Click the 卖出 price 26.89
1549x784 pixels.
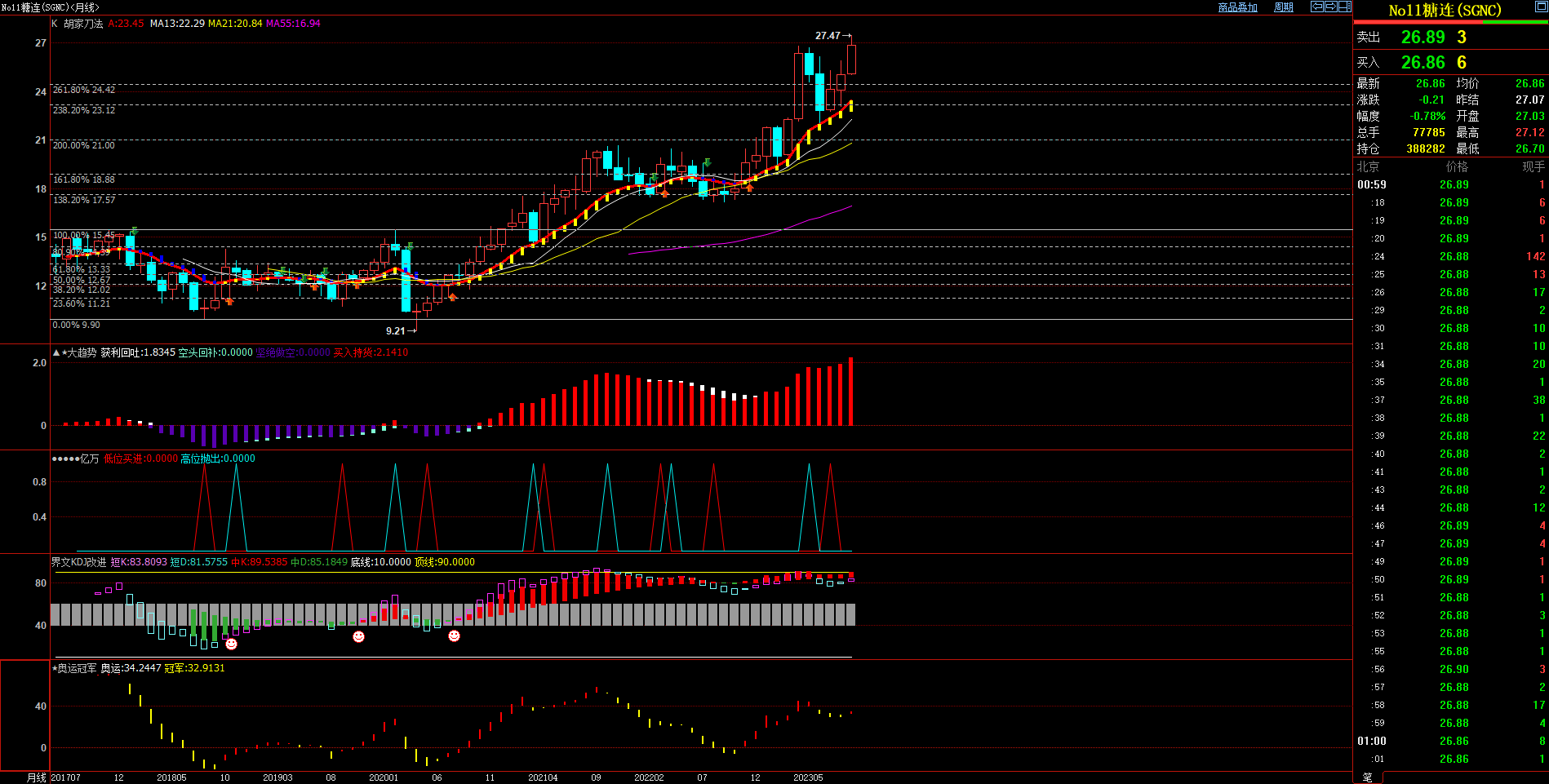coord(1423,38)
